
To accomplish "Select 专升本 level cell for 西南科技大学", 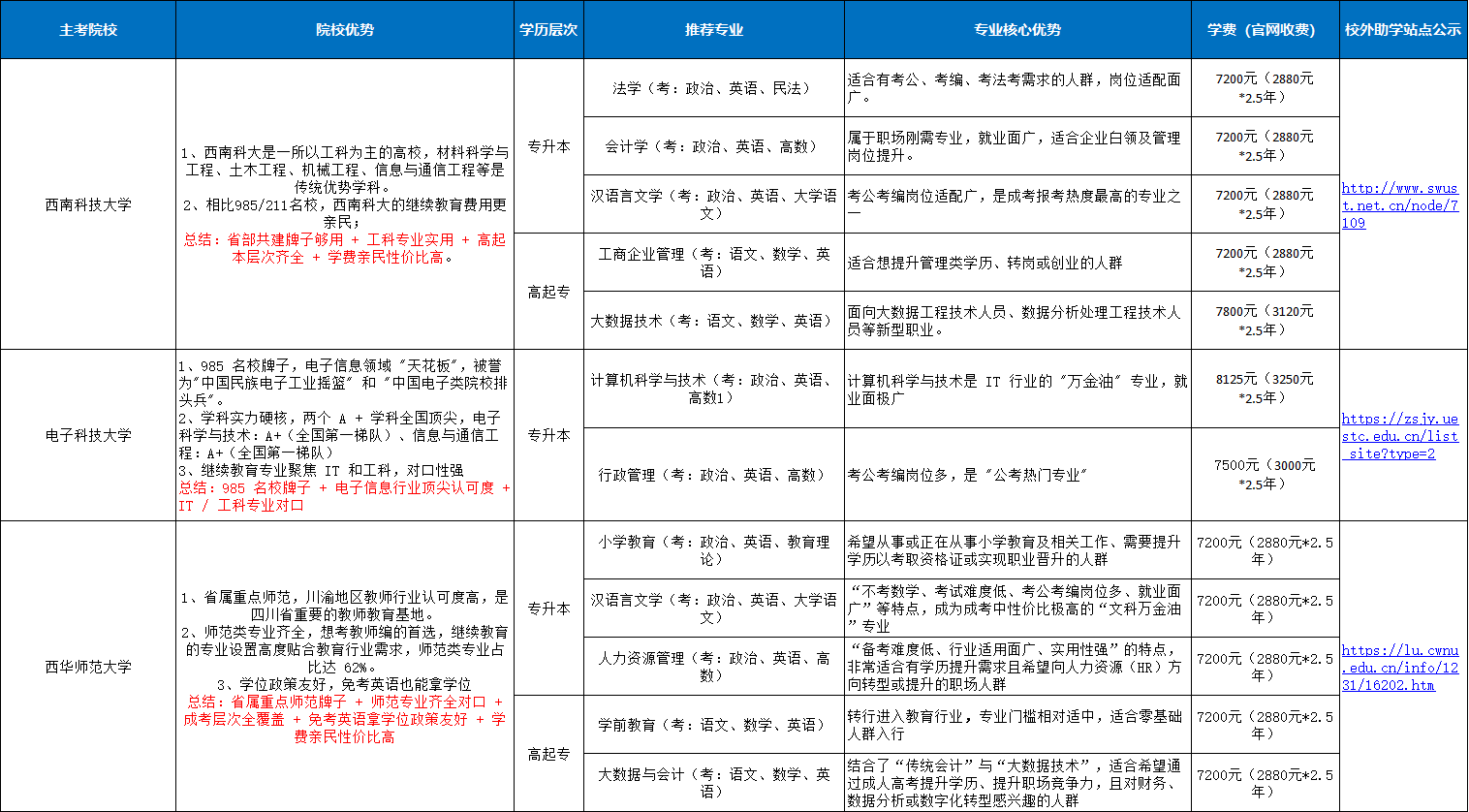I will point(548,146).
